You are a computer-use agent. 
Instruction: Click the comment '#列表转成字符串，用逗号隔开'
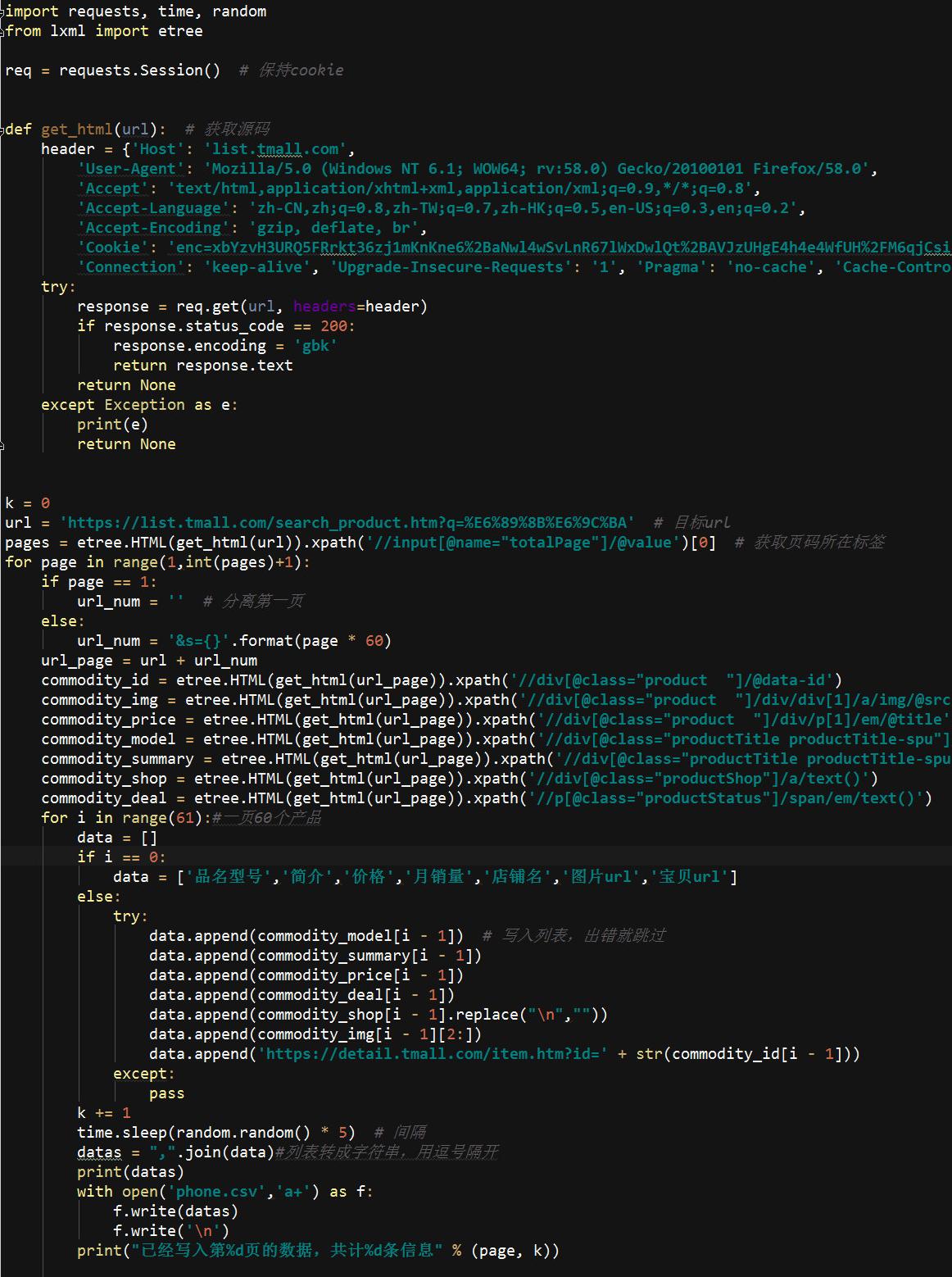tap(387, 1152)
